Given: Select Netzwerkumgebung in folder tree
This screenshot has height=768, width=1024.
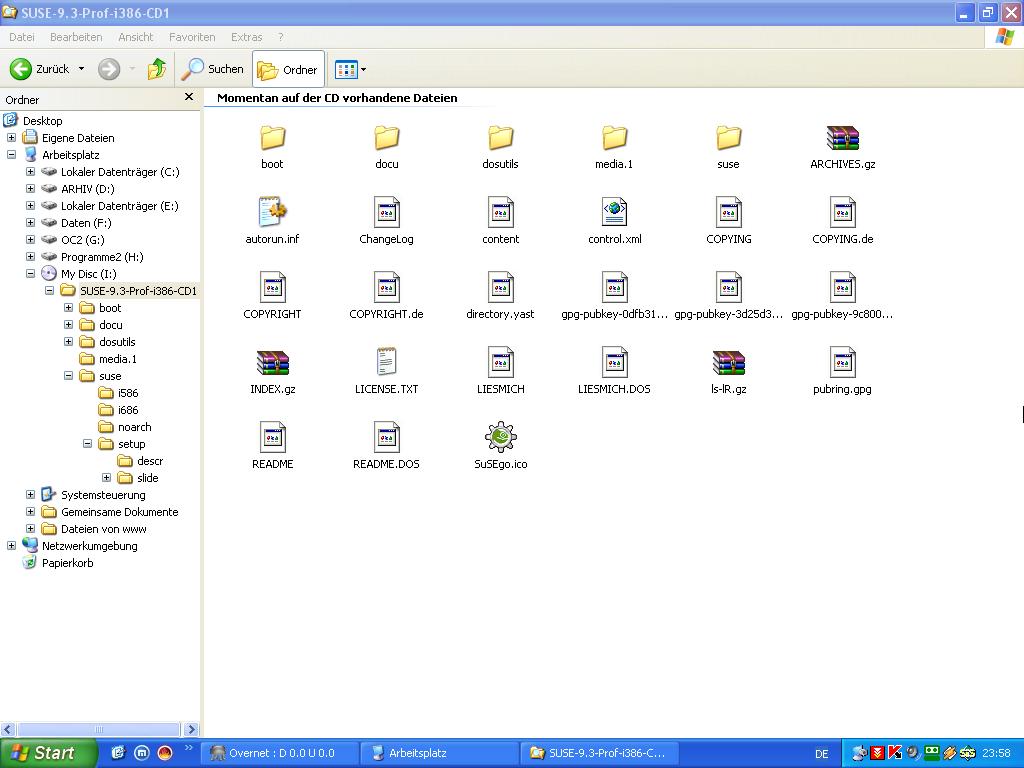Looking at the screenshot, I should [89, 545].
